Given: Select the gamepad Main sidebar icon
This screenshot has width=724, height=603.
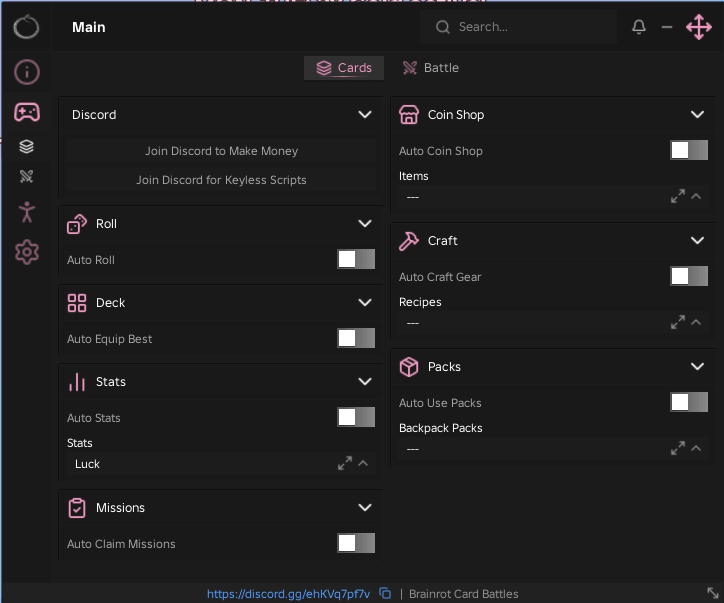Looking at the screenshot, I should 27,112.
